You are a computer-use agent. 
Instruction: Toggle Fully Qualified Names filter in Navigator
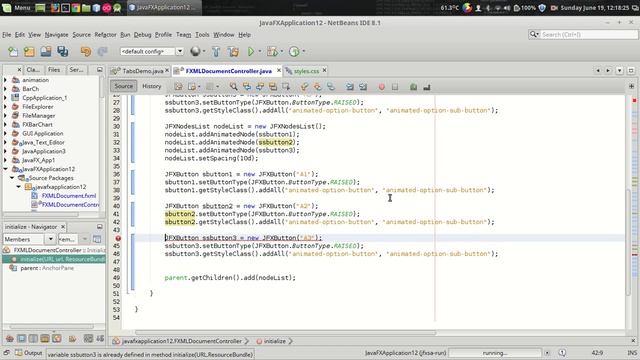coord(73,338)
